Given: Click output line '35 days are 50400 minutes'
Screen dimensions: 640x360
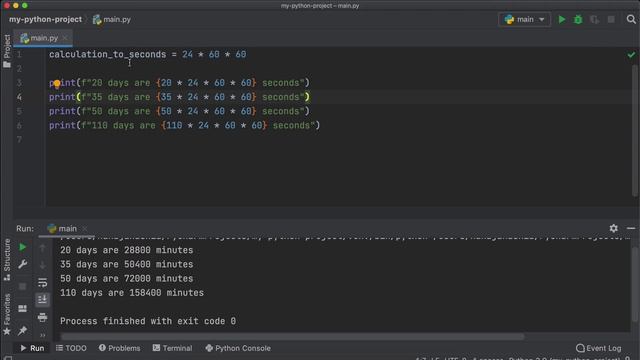Looking at the screenshot, I should 127,264.
